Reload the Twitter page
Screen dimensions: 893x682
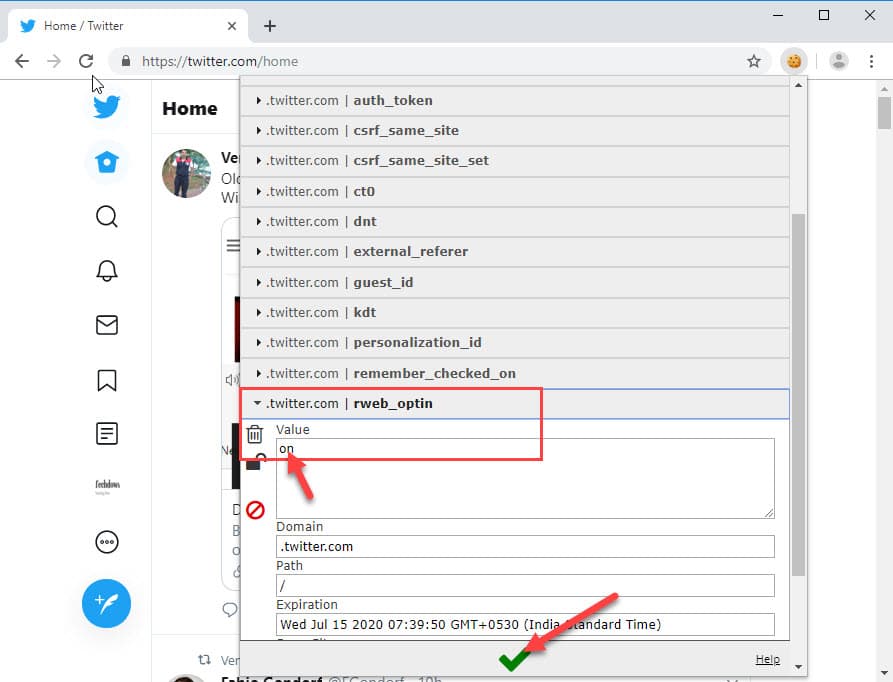pyautogui.click(x=86, y=61)
